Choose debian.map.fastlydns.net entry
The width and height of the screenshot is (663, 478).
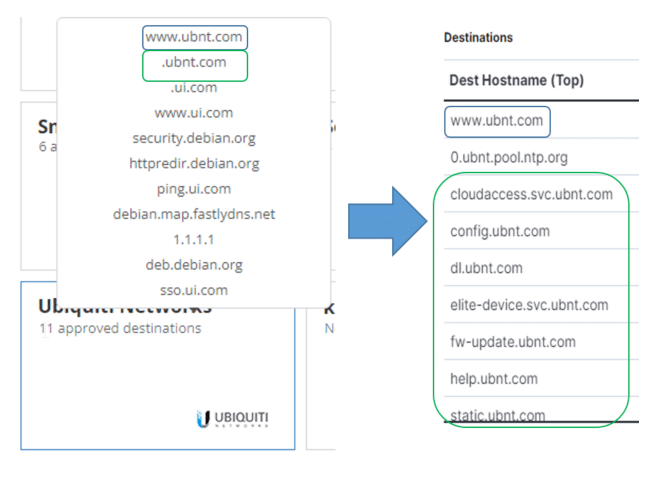[194, 214]
